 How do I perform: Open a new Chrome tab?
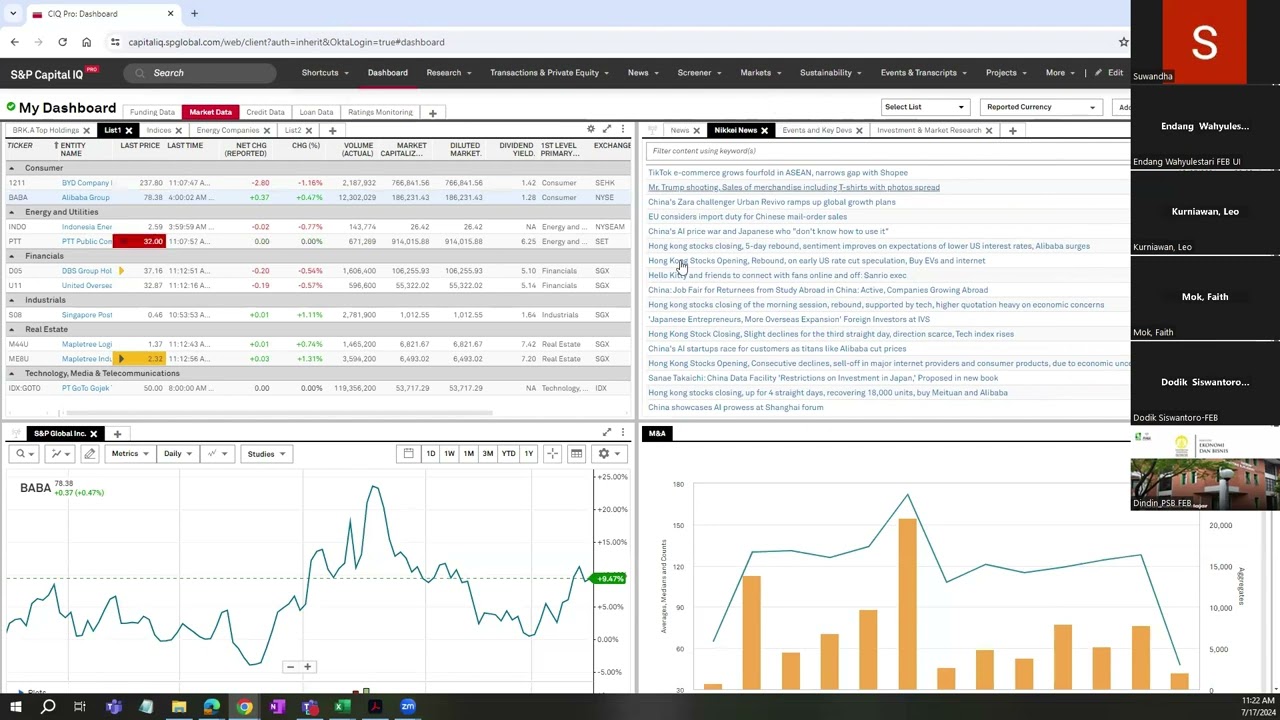(194, 13)
